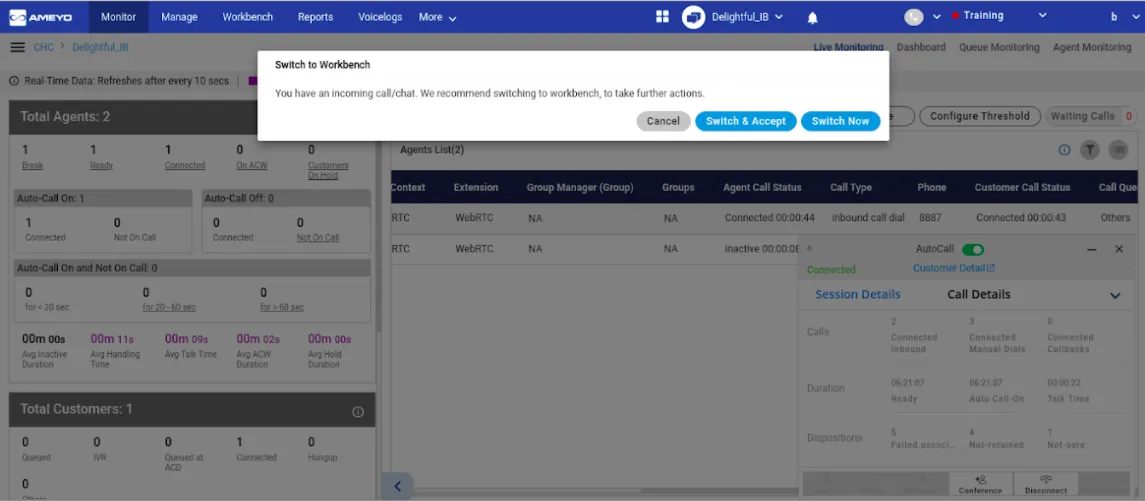Open the hamburger navigation menu
The width and height of the screenshot is (1145, 501).
point(18,47)
